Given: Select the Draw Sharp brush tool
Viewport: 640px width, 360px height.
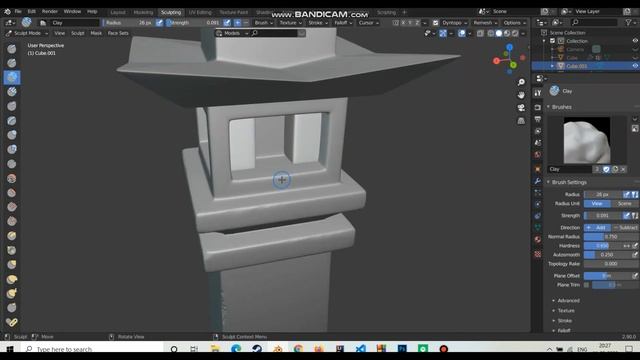Looking at the screenshot, I should point(12,63).
